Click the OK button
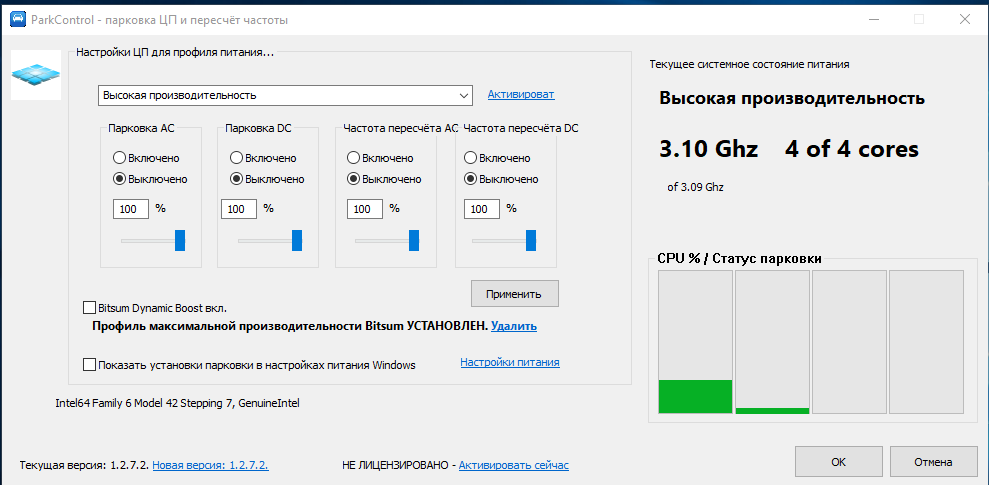 pyautogui.click(x=839, y=462)
